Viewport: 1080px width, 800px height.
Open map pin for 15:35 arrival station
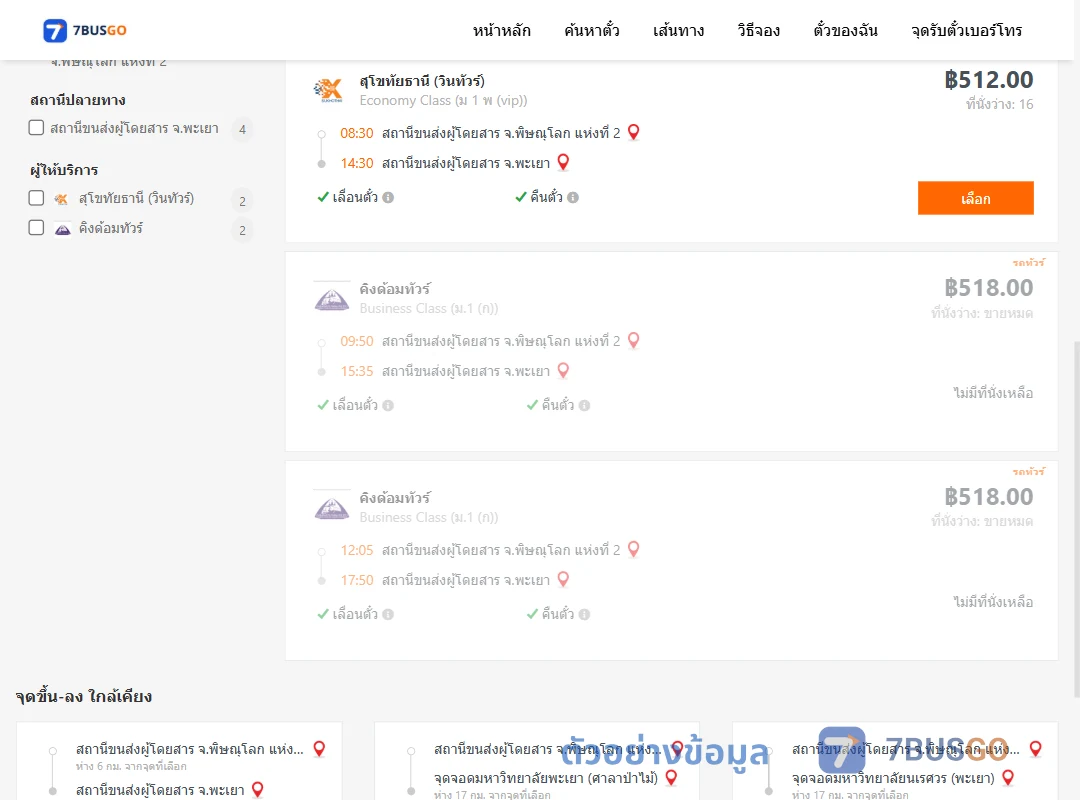click(x=563, y=371)
